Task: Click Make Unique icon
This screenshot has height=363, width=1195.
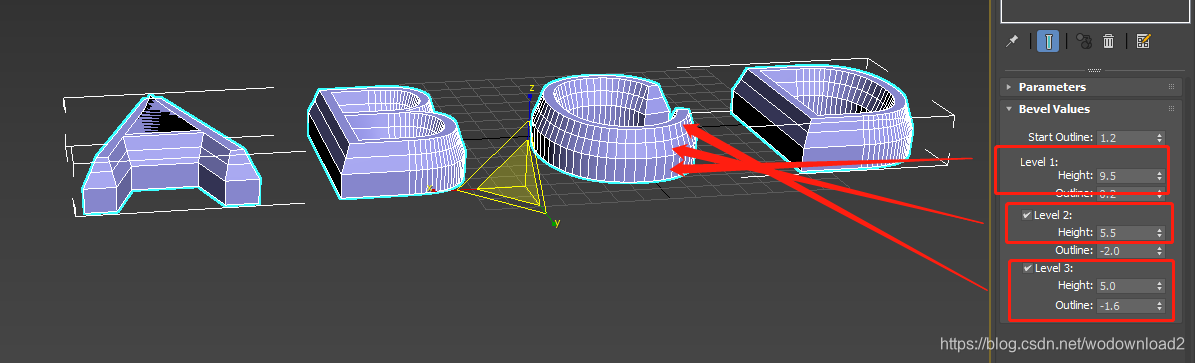Action: click(1084, 41)
